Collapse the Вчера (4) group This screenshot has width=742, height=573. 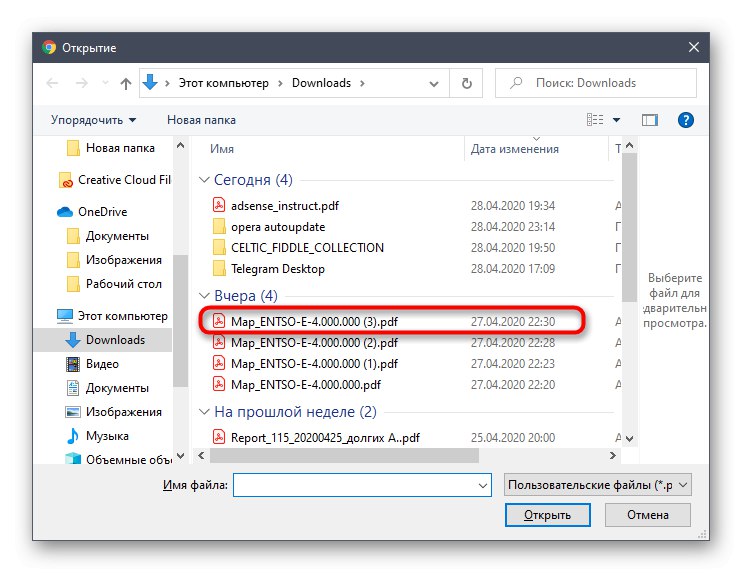[204, 296]
